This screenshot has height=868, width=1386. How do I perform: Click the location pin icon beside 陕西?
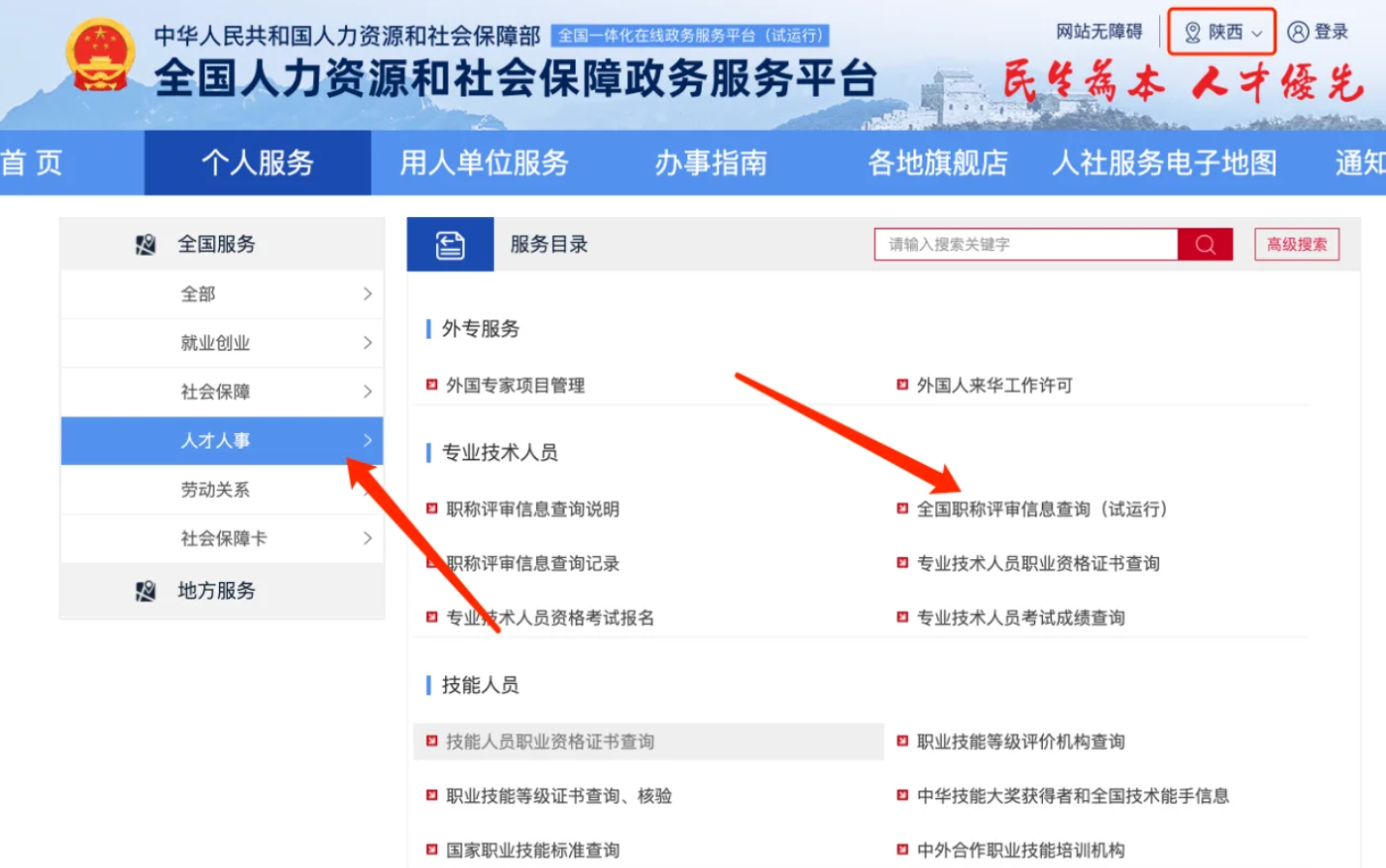click(1191, 31)
